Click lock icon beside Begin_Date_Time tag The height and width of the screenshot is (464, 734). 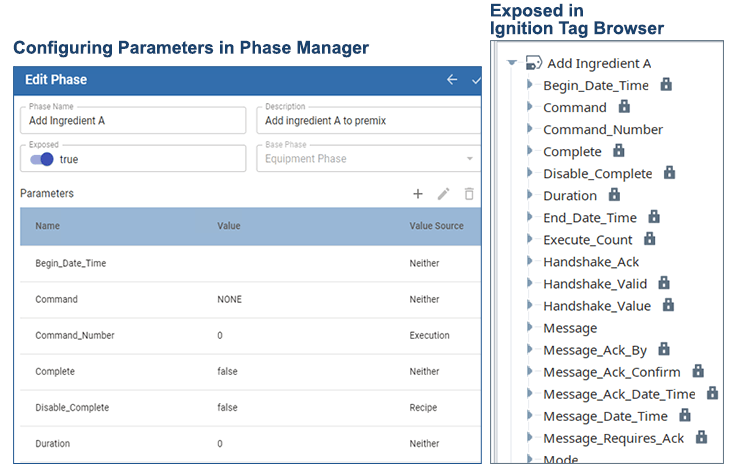[666, 85]
